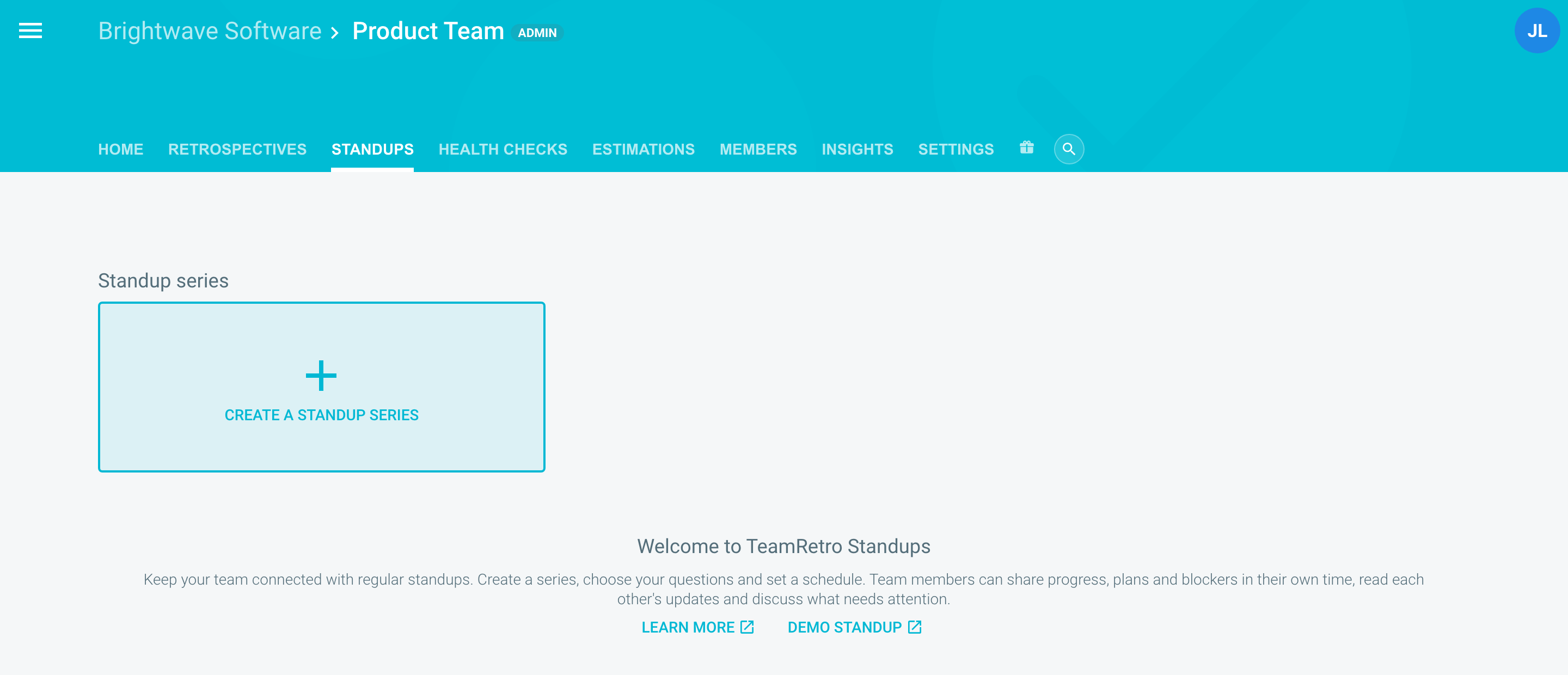Screen dimensions: 1568x675
Task: Open search with the magnifier icon
Action: [1068, 149]
